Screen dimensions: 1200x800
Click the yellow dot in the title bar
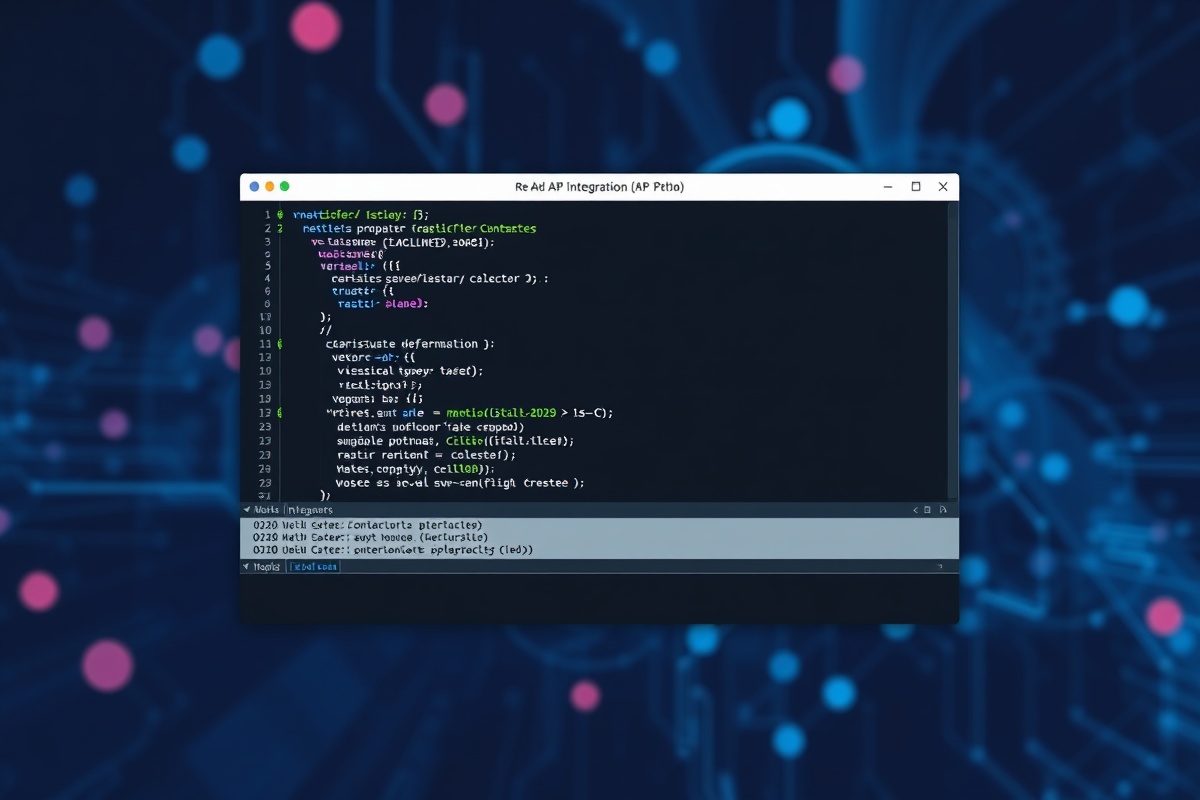coord(269,187)
